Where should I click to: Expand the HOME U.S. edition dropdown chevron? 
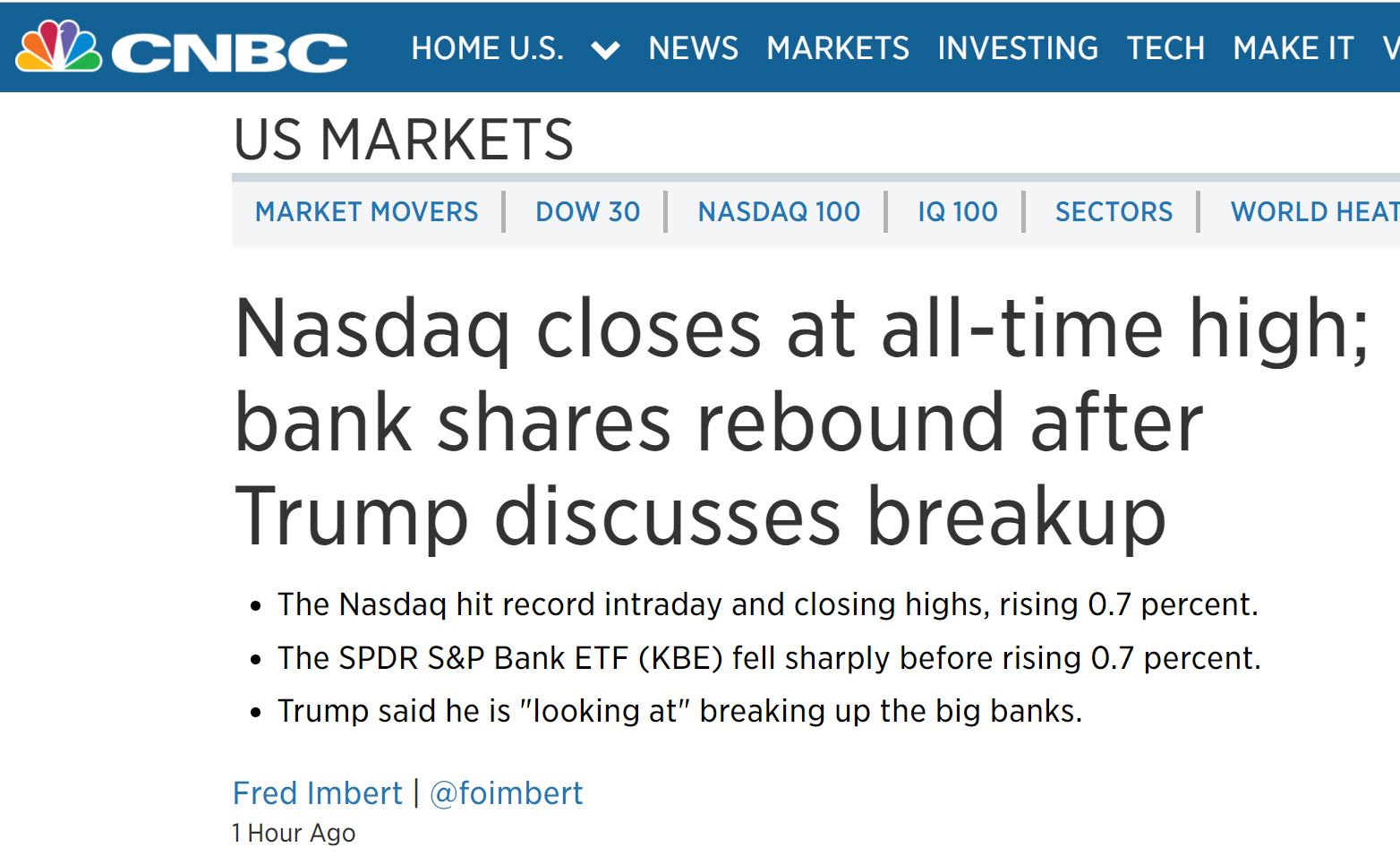(x=605, y=50)
